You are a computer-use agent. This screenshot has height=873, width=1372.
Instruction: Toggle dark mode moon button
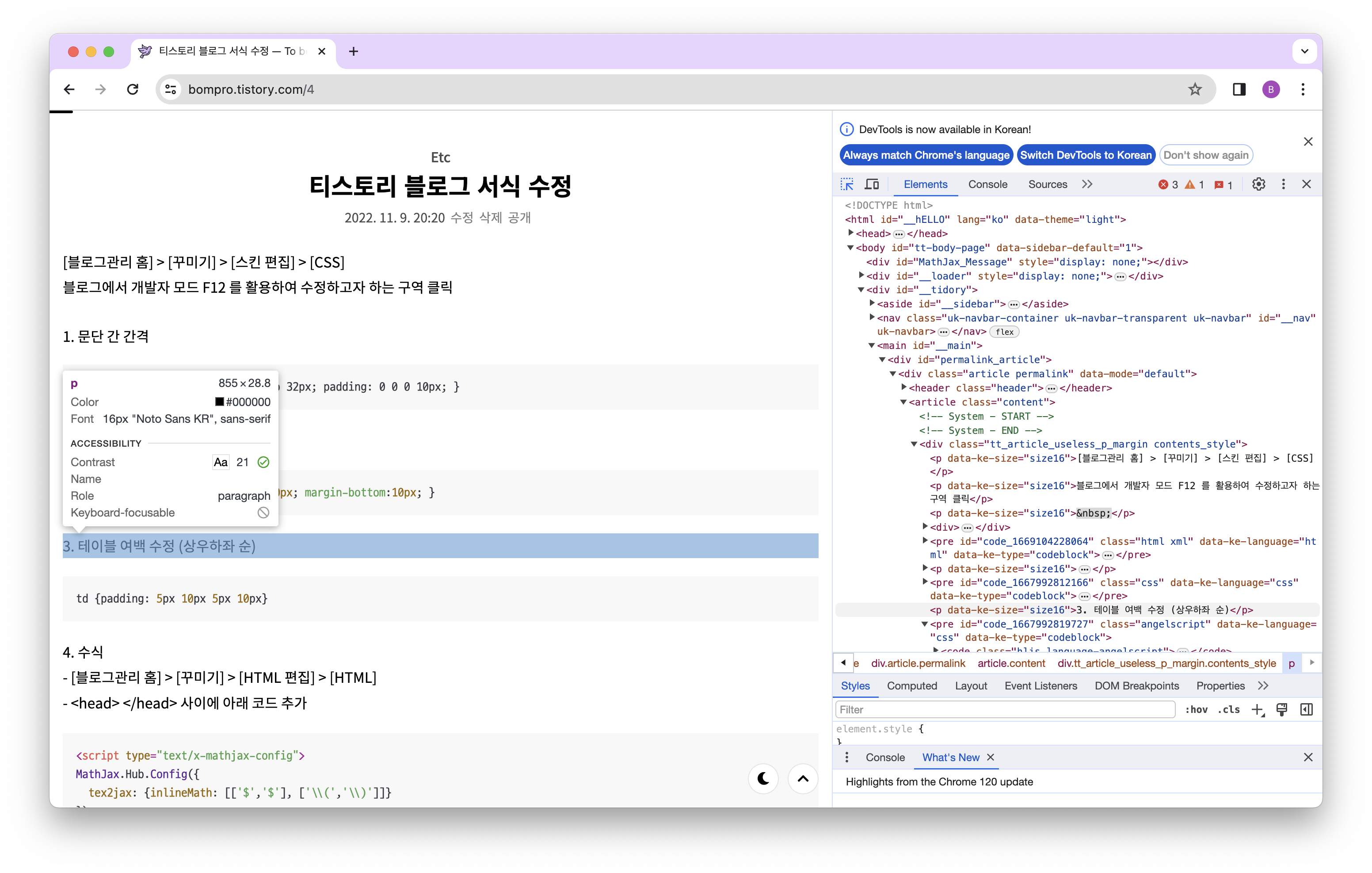[763, 778]
